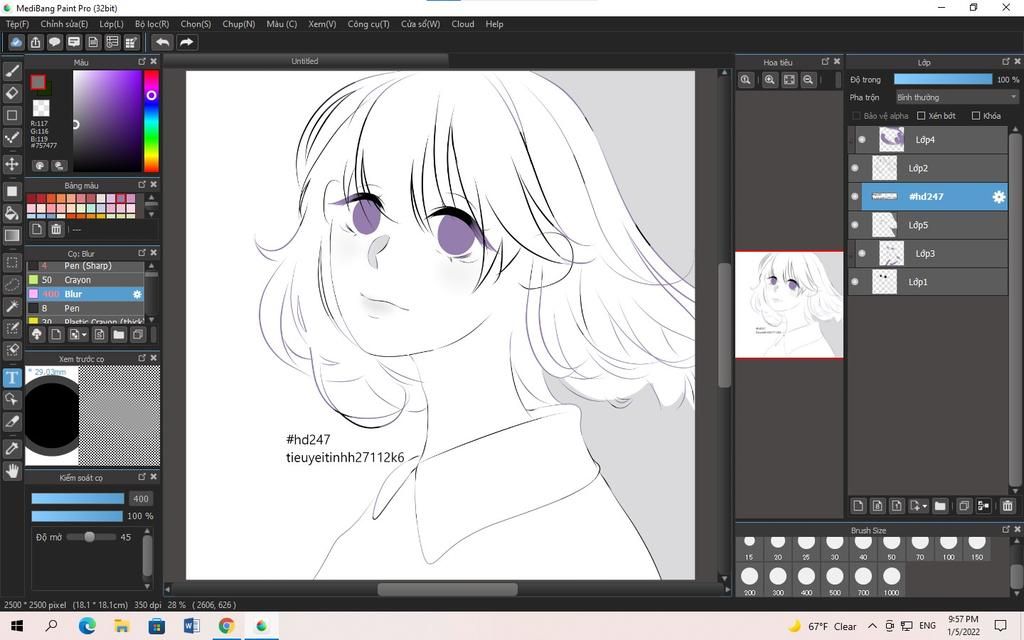Select the Text tool
The width and height of the screenshot is (1024, 640).
[x=12, y=377]
